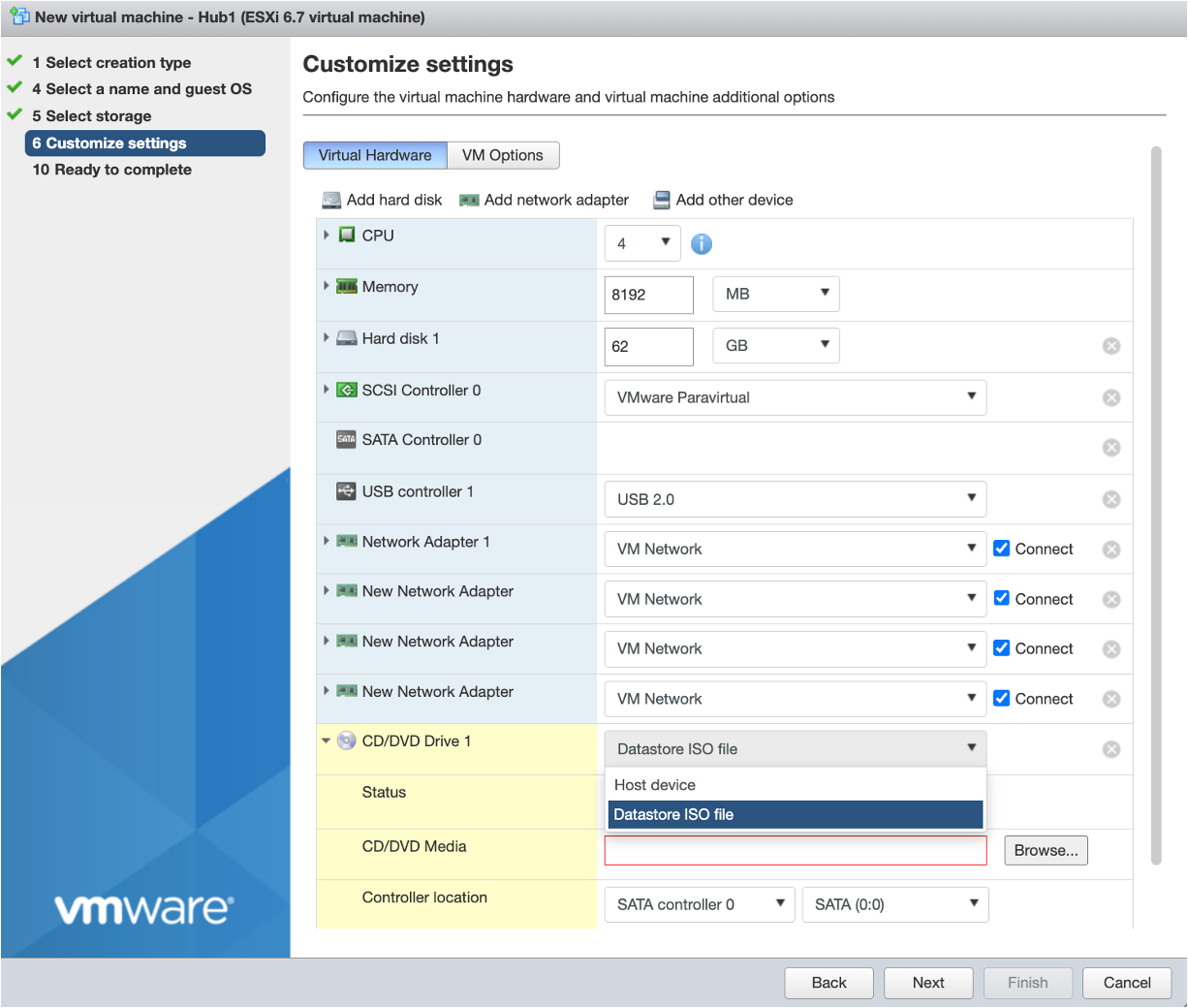
Task: Click step 10 Ready to complete
Action: [x=112, y=170]
